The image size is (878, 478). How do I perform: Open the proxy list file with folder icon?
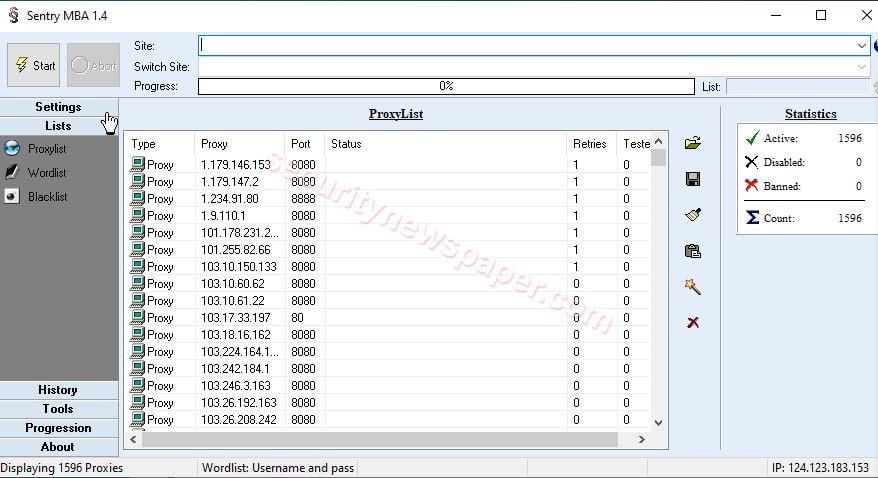click(693, 143)
